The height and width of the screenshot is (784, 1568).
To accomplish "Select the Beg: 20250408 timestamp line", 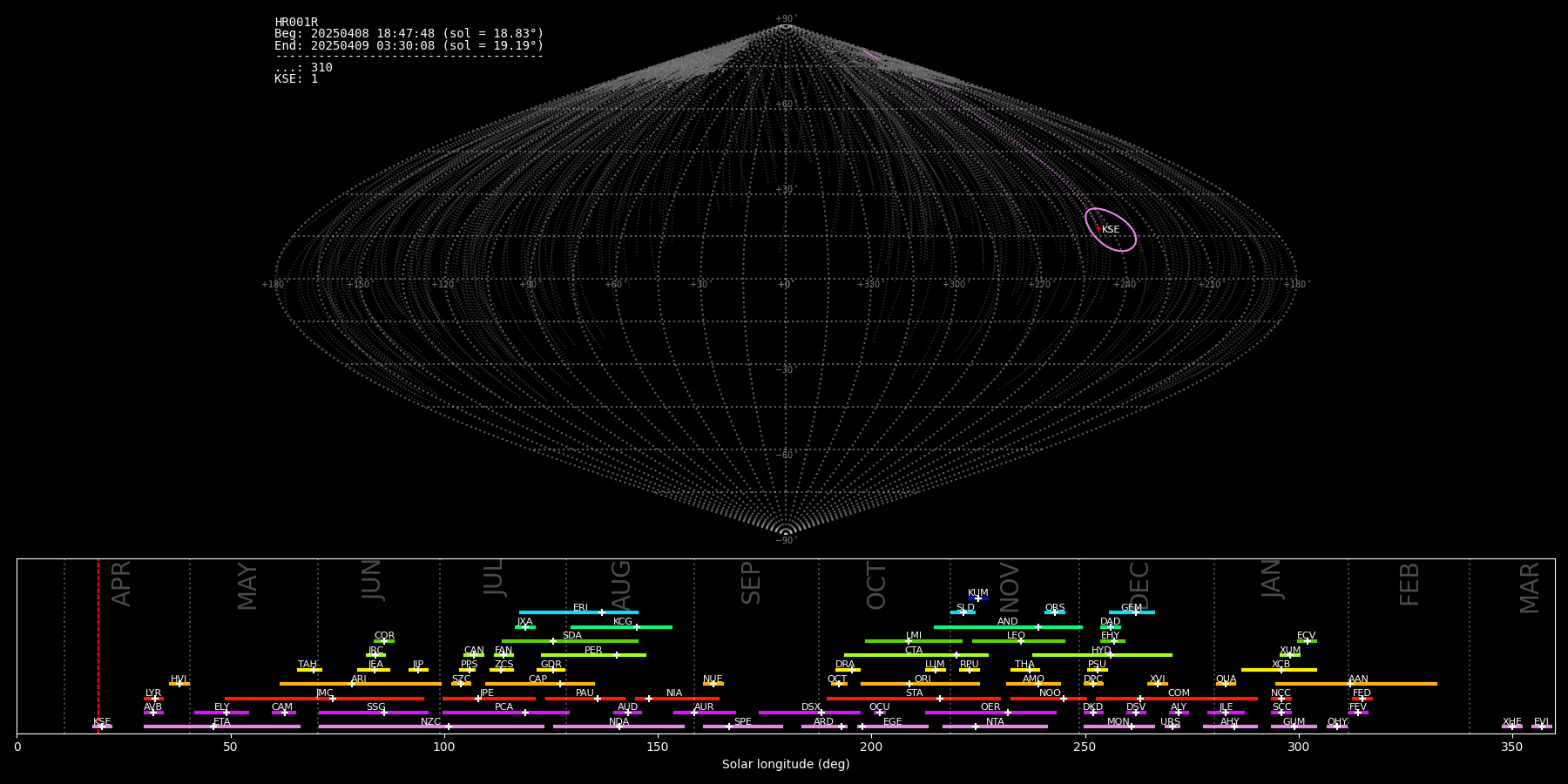I will (x=409, y=34).
